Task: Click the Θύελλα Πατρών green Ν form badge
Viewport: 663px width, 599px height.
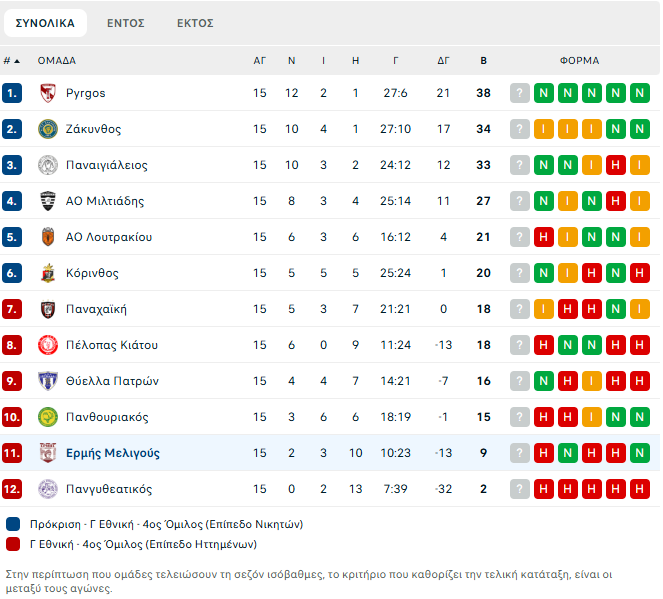Action: tap(544, 381)
